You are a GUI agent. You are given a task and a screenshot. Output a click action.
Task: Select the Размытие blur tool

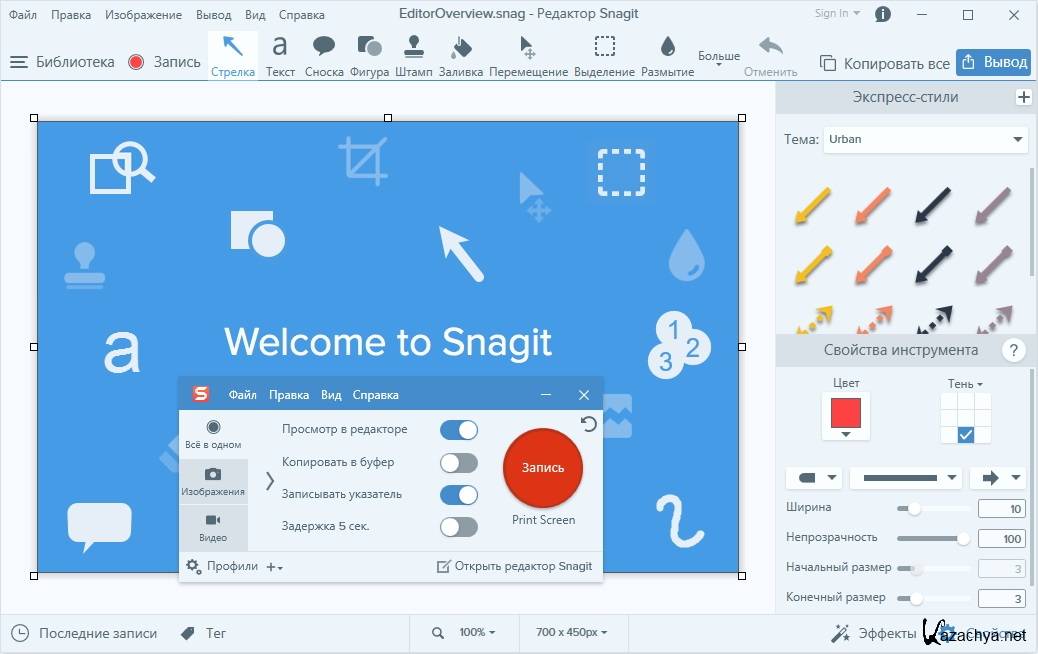click(667, 54)
